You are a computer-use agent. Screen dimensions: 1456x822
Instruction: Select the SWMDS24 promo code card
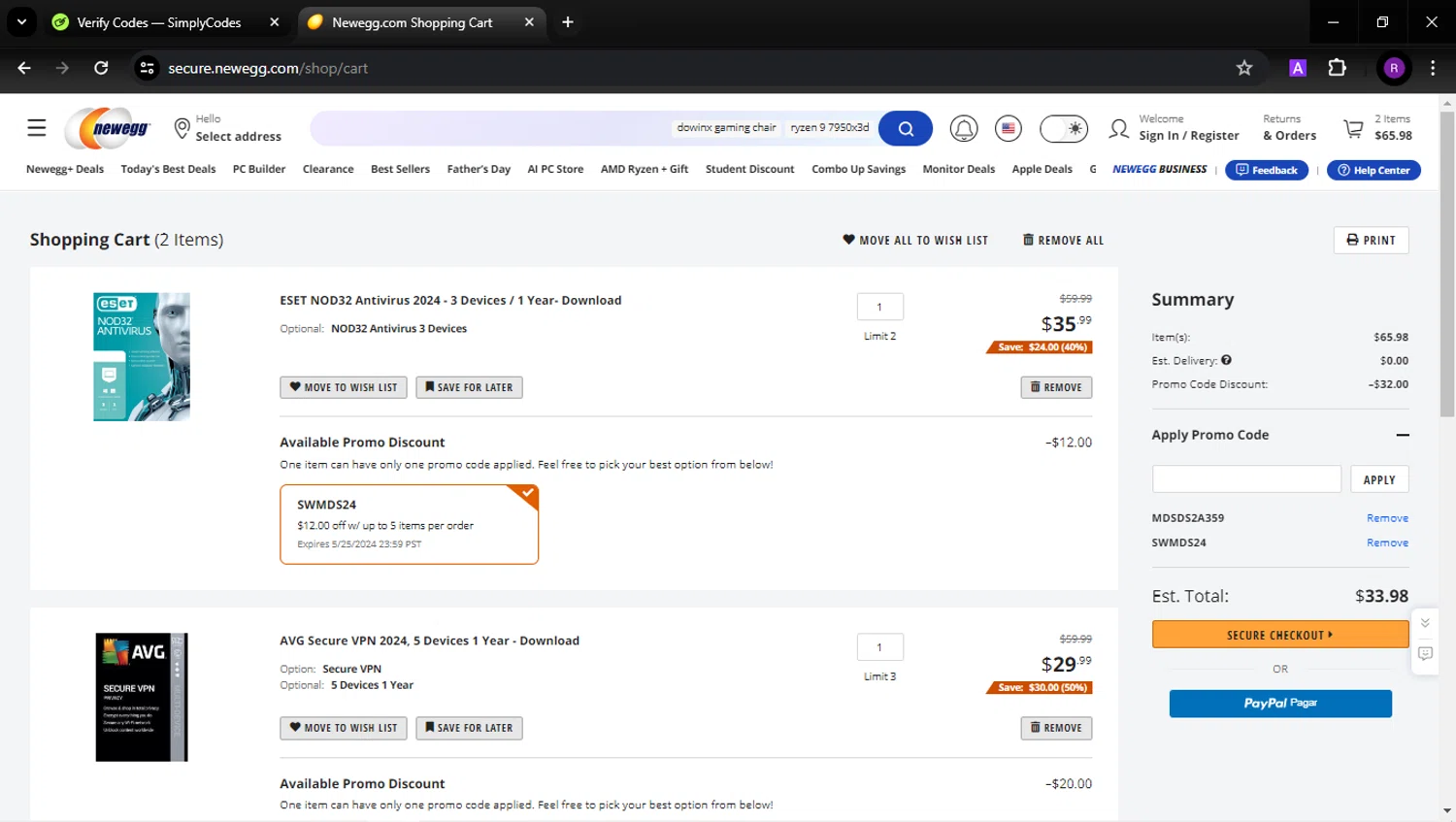[409, 524]
